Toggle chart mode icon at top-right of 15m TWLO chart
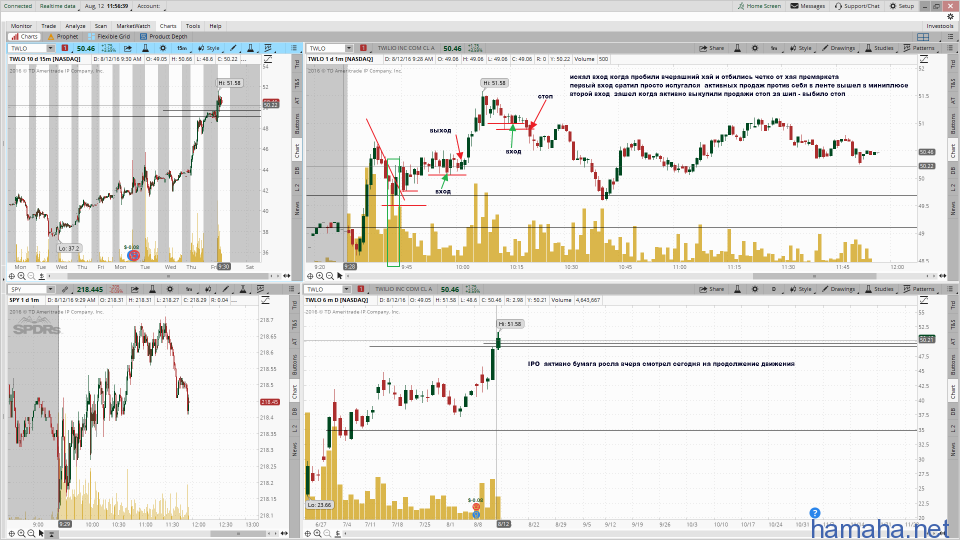The height and width of the screenshot is (540, 960). coord(268,59)
